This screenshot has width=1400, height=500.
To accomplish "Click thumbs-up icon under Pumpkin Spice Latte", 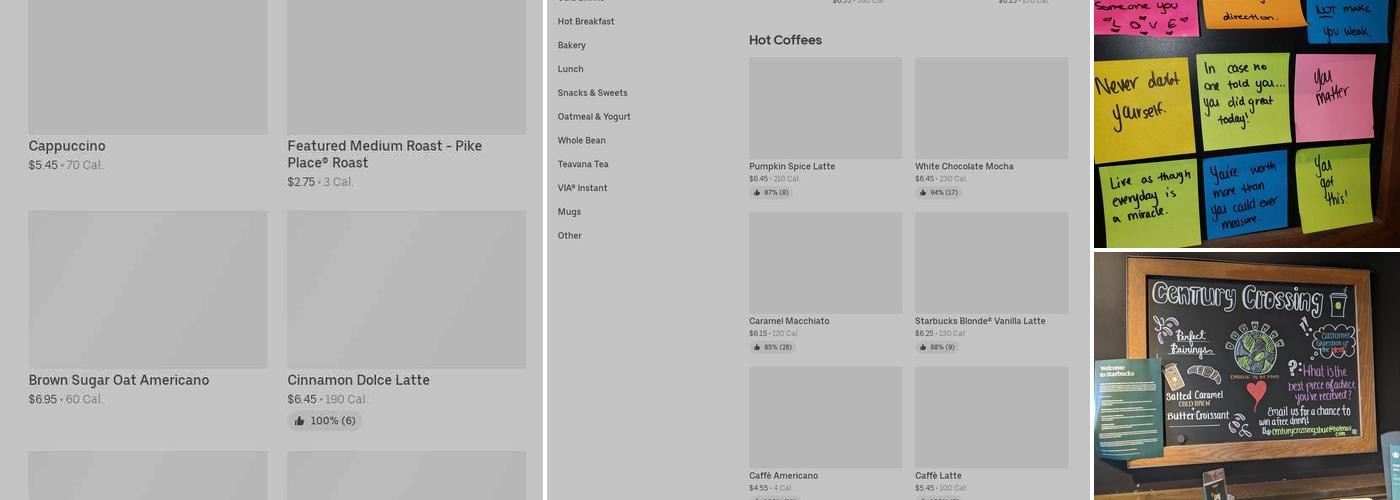I will [757, 193].
